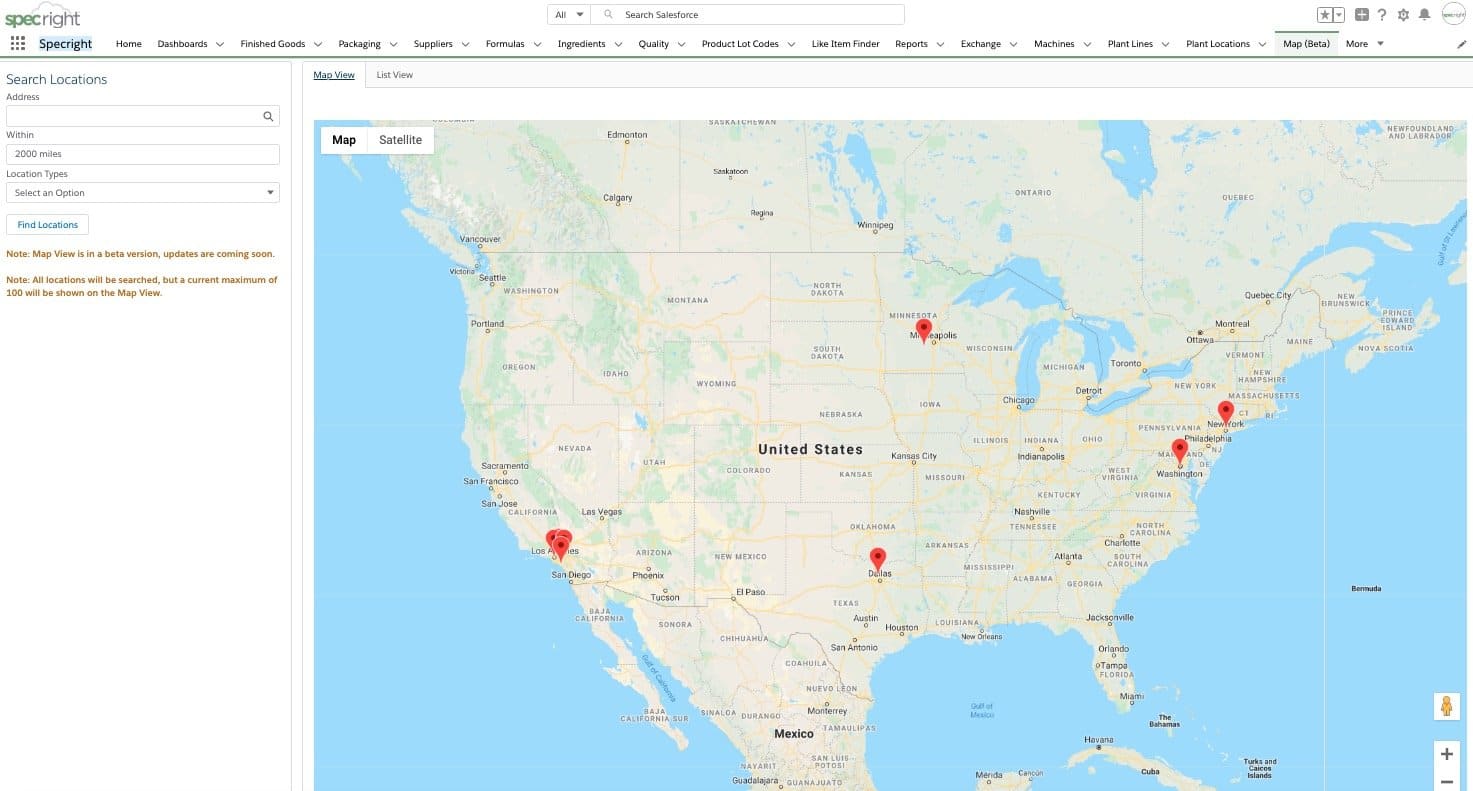Image resolution: width=1473 pixels, height=791 pixels.
Task: Click the Specright logo
Action: tap(43, 17)
